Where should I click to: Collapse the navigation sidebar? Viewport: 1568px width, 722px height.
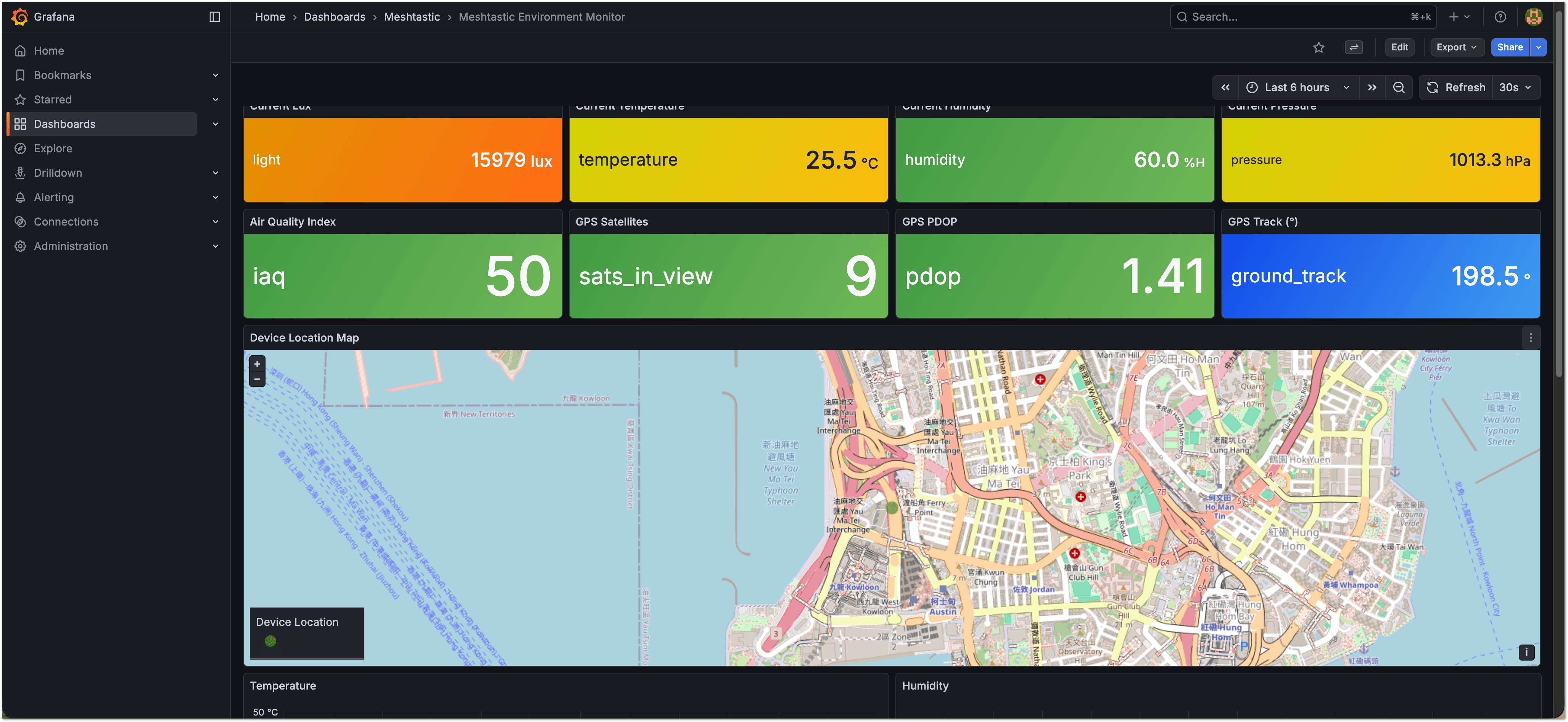pyautogui.click(x=214, y=16)
